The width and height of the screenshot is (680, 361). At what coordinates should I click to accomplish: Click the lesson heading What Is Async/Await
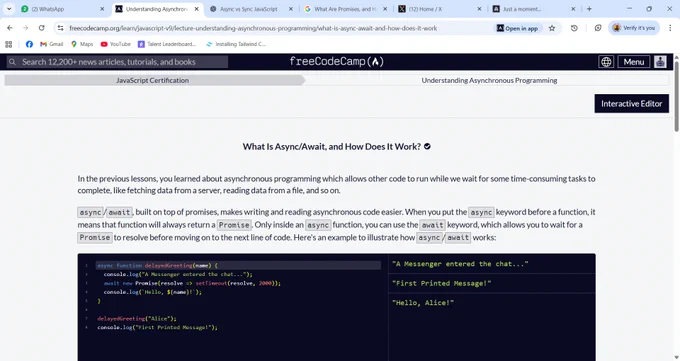[331, 147]
